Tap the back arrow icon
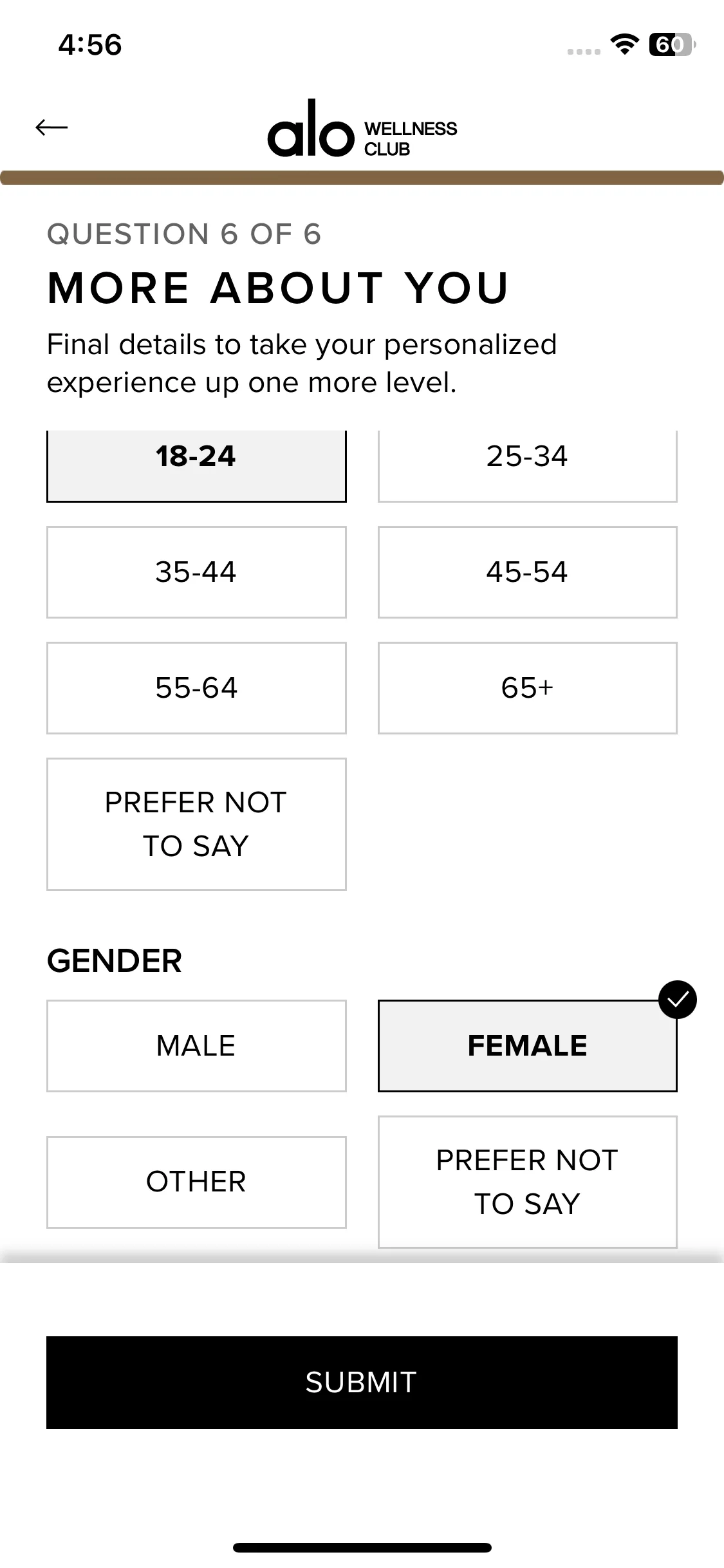Screen dimensions: 724x1568 tap(51, 127)
